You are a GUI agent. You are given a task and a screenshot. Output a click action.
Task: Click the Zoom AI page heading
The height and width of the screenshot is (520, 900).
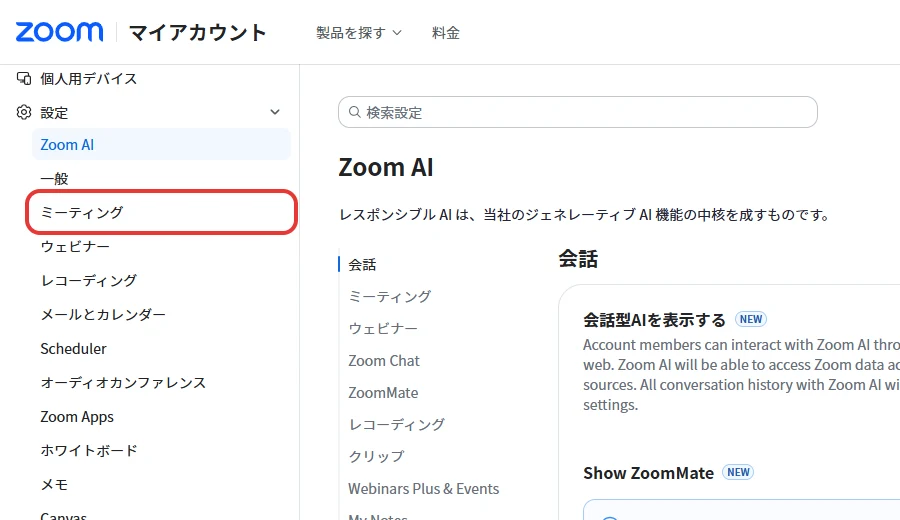[x=386, y=168]
